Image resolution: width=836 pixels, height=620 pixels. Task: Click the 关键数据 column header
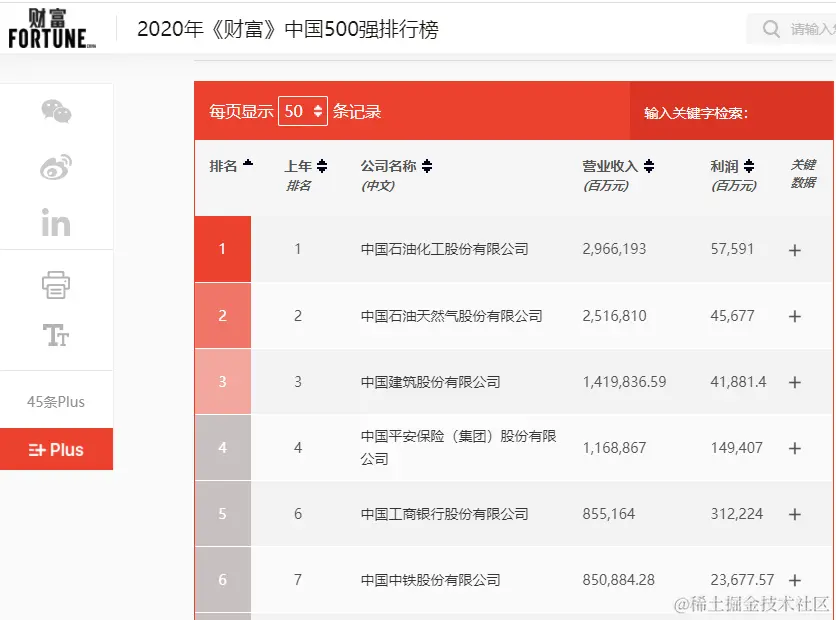803,173
